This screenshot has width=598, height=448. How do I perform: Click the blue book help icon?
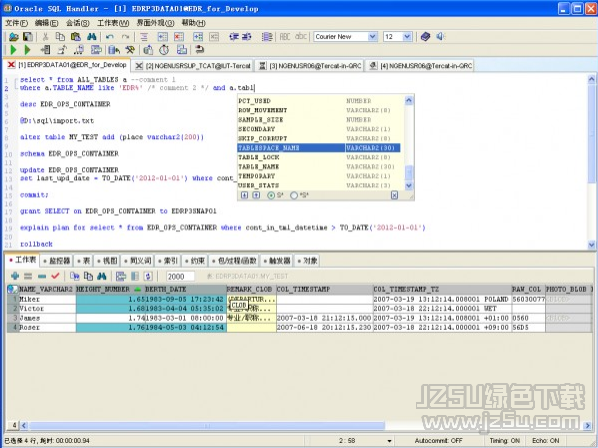coord(425,37)
